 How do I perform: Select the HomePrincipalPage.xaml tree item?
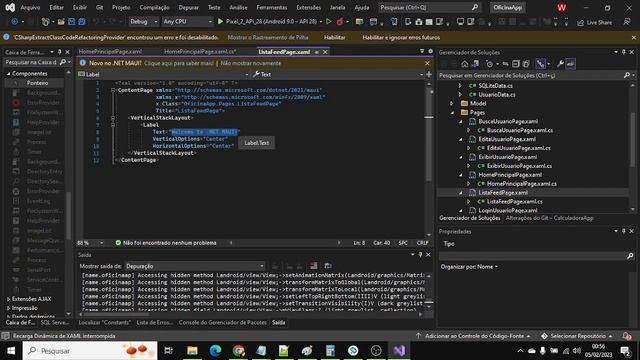[x=510, y=175]
